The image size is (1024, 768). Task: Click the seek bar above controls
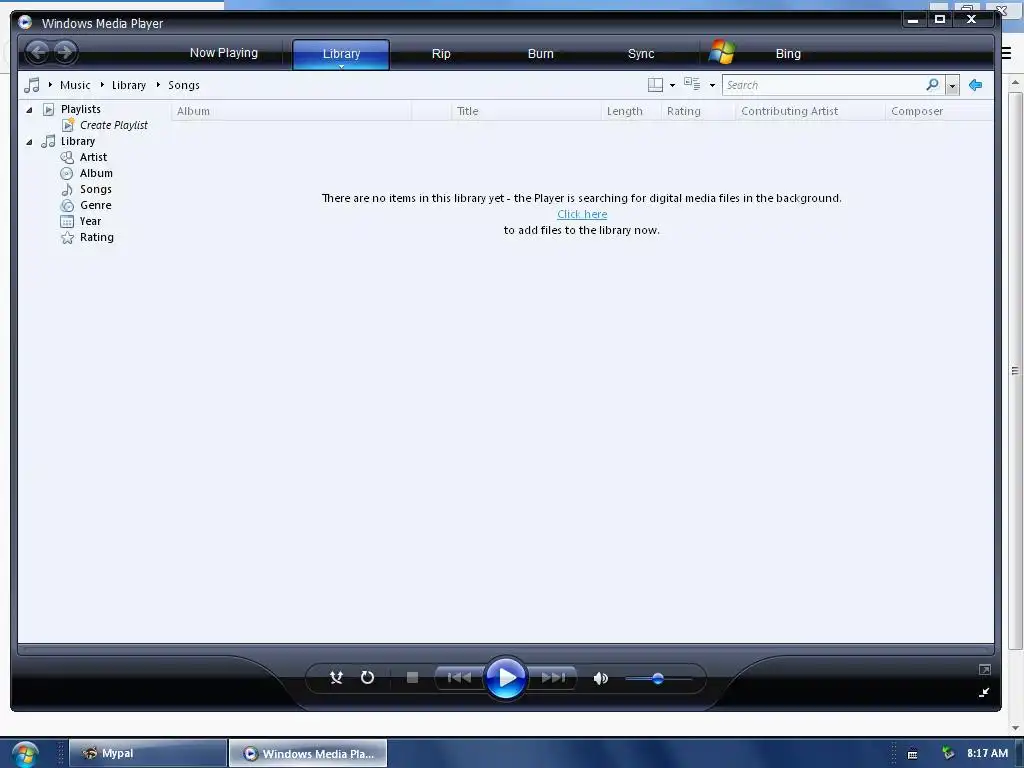tap(506, 650)
